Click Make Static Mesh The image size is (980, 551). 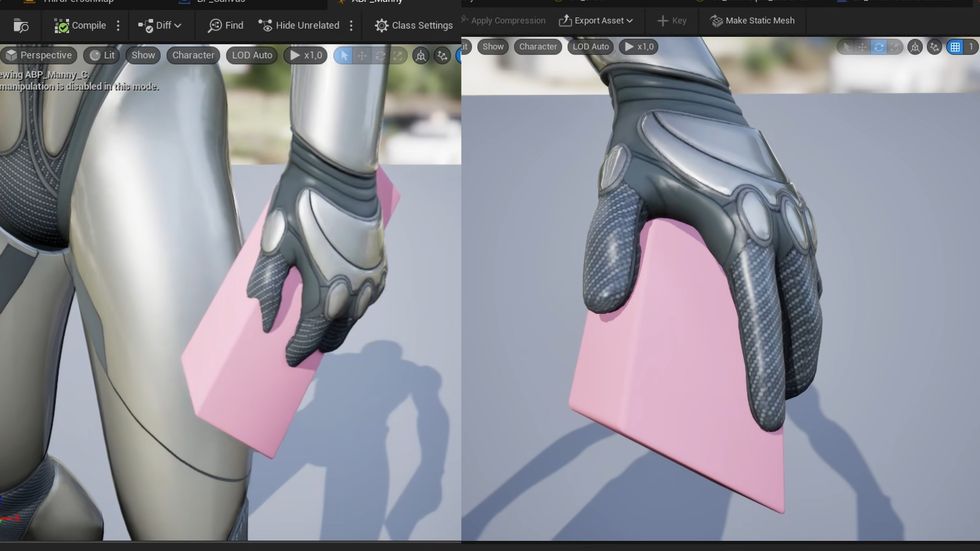[x=752, y=21]
